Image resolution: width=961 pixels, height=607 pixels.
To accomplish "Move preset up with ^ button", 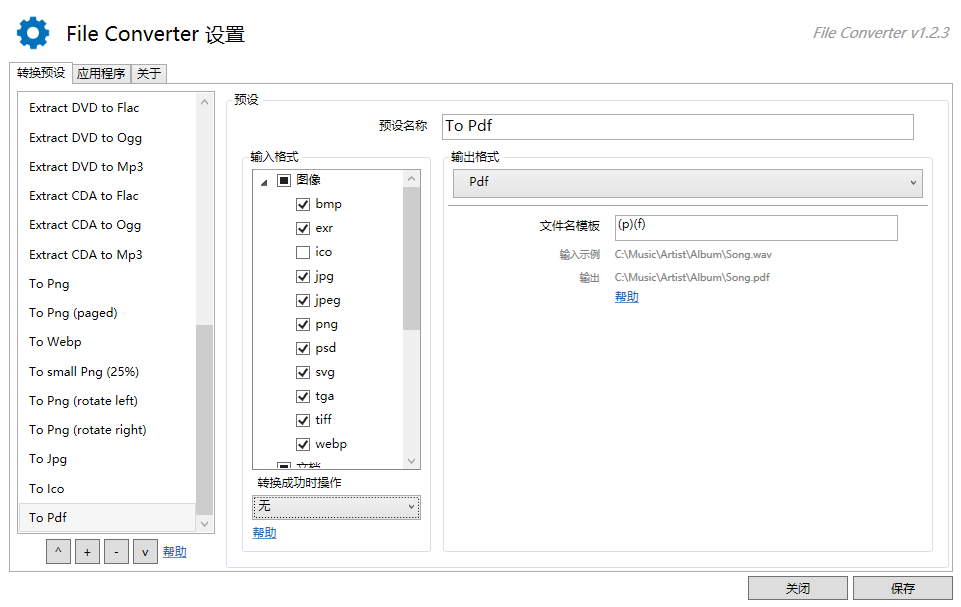I will click(58, 551).
